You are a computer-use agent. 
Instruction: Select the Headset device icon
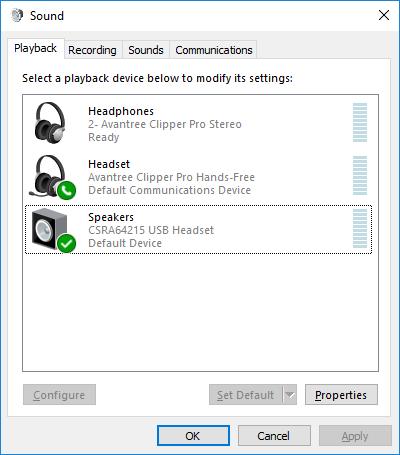point(50,176)
